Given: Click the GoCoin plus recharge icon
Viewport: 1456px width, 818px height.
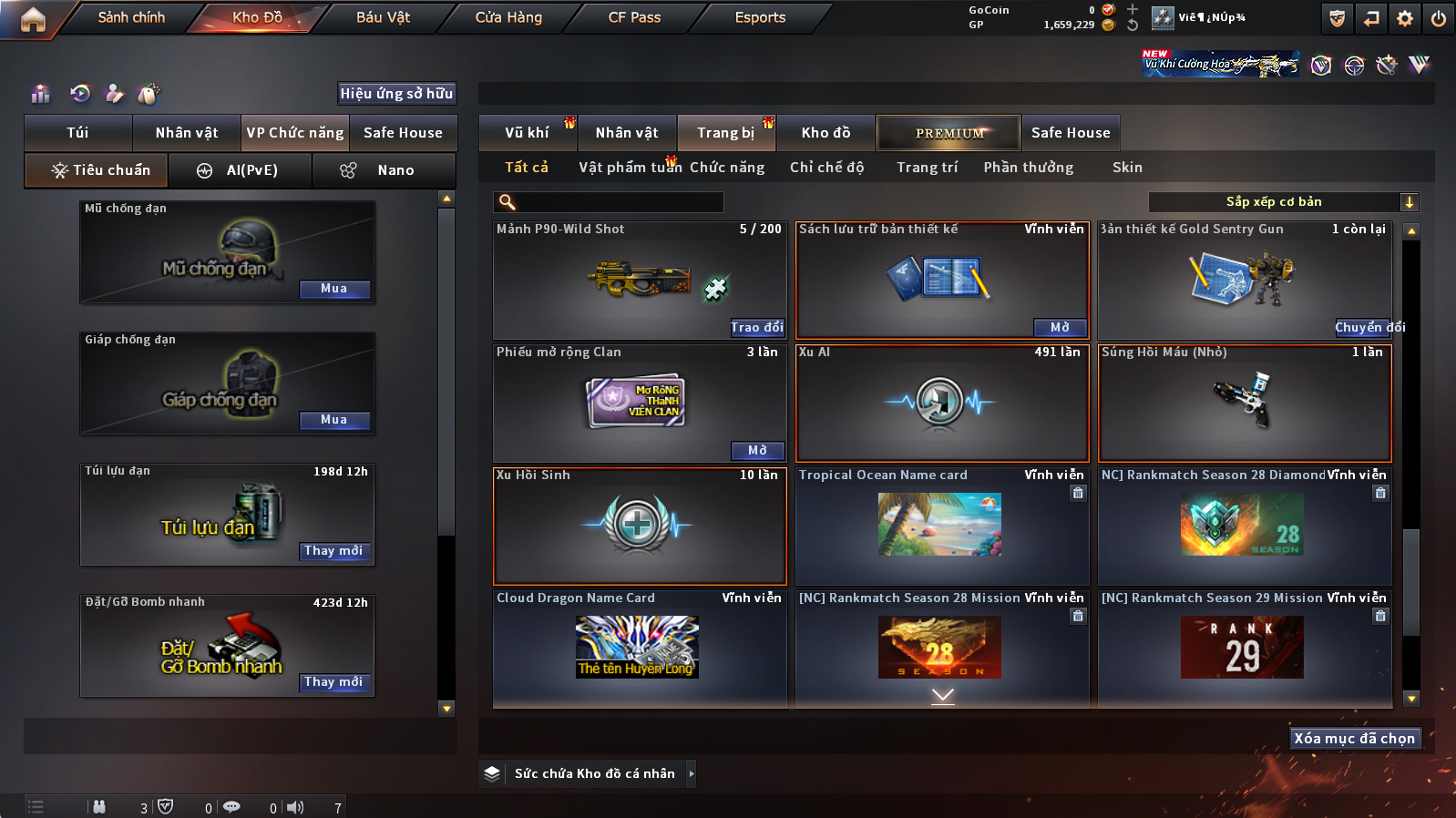Looking at the screenshot, I should click(1133, 9).
